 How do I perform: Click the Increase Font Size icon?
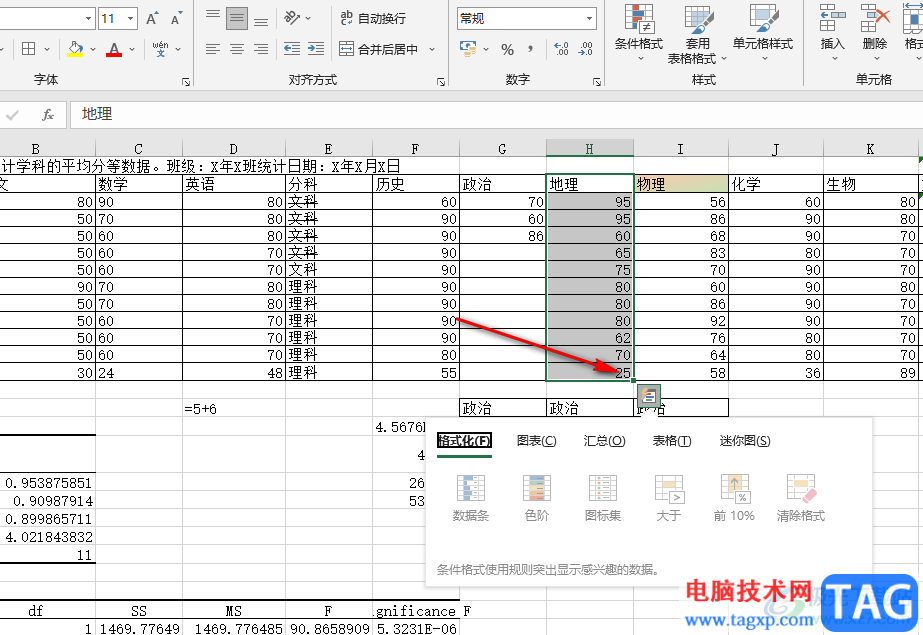pyautogui.click(x=152, y=19)
